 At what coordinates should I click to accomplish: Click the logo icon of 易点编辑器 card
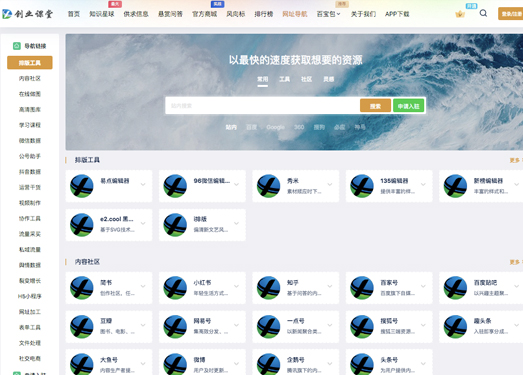pos(82,186)
